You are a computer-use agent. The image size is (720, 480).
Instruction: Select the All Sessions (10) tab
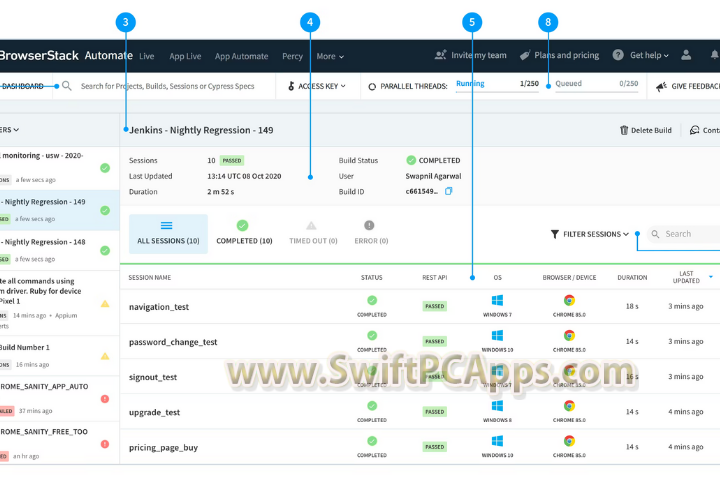point(168,234)
